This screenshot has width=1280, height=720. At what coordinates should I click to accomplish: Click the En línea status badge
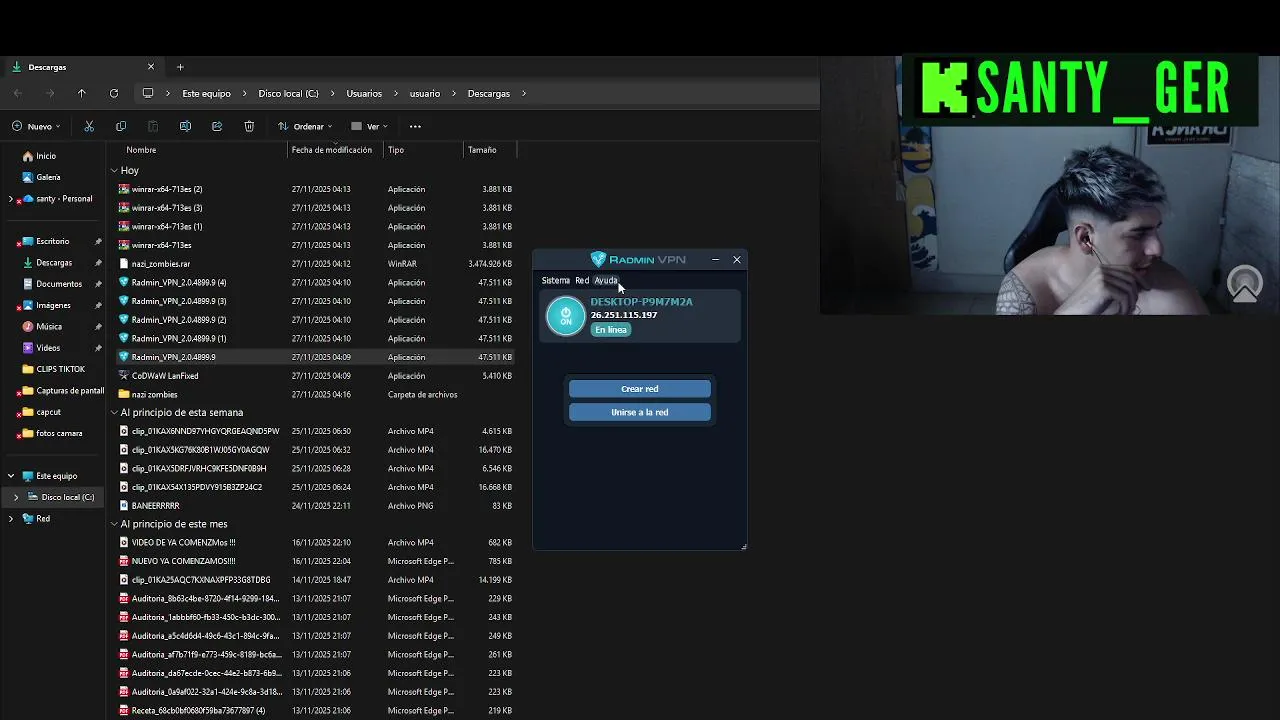click(x=611, y=330)
